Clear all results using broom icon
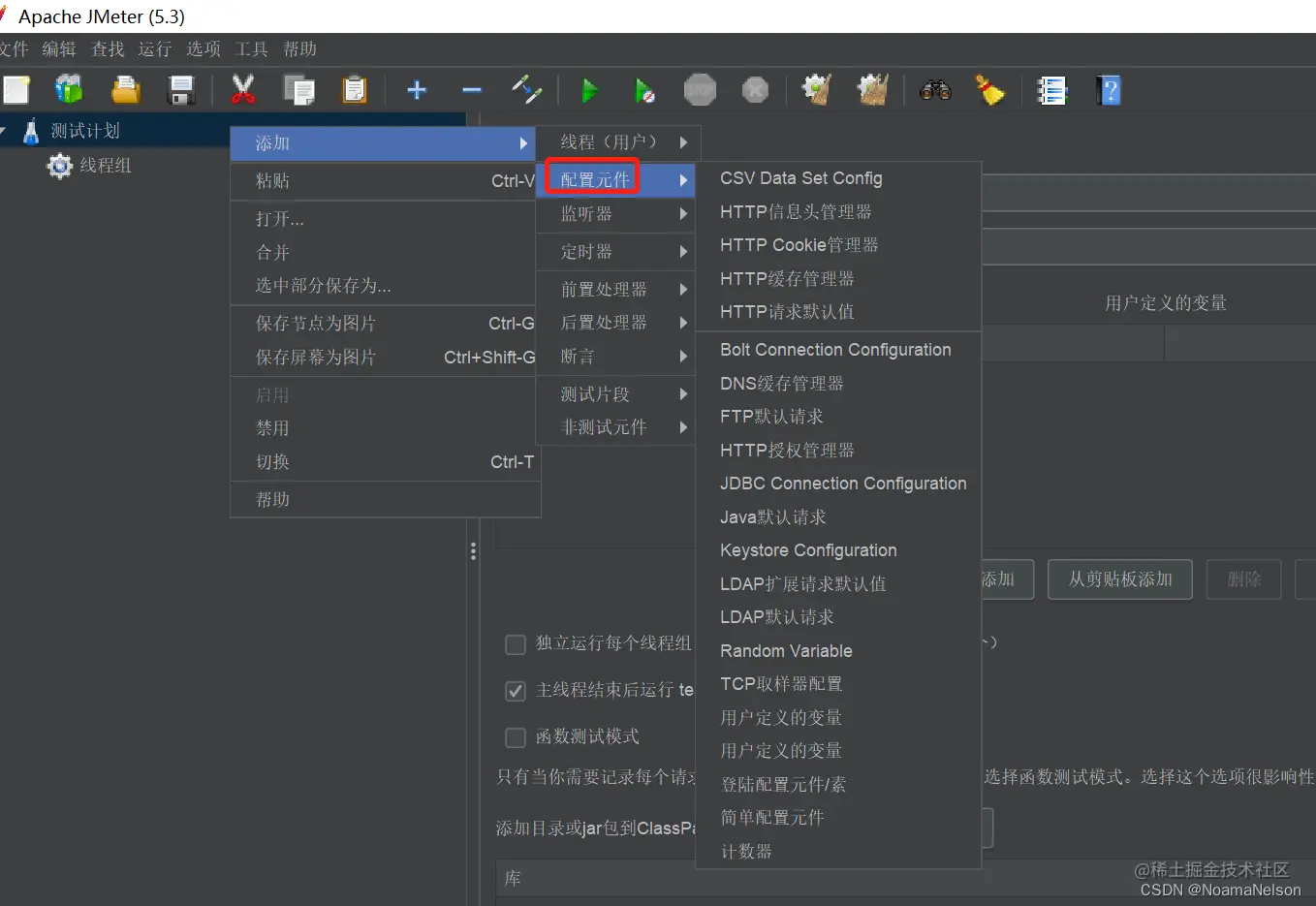Image resolution: width=1316 pixels, height=906 pixels. coord(990,89)
